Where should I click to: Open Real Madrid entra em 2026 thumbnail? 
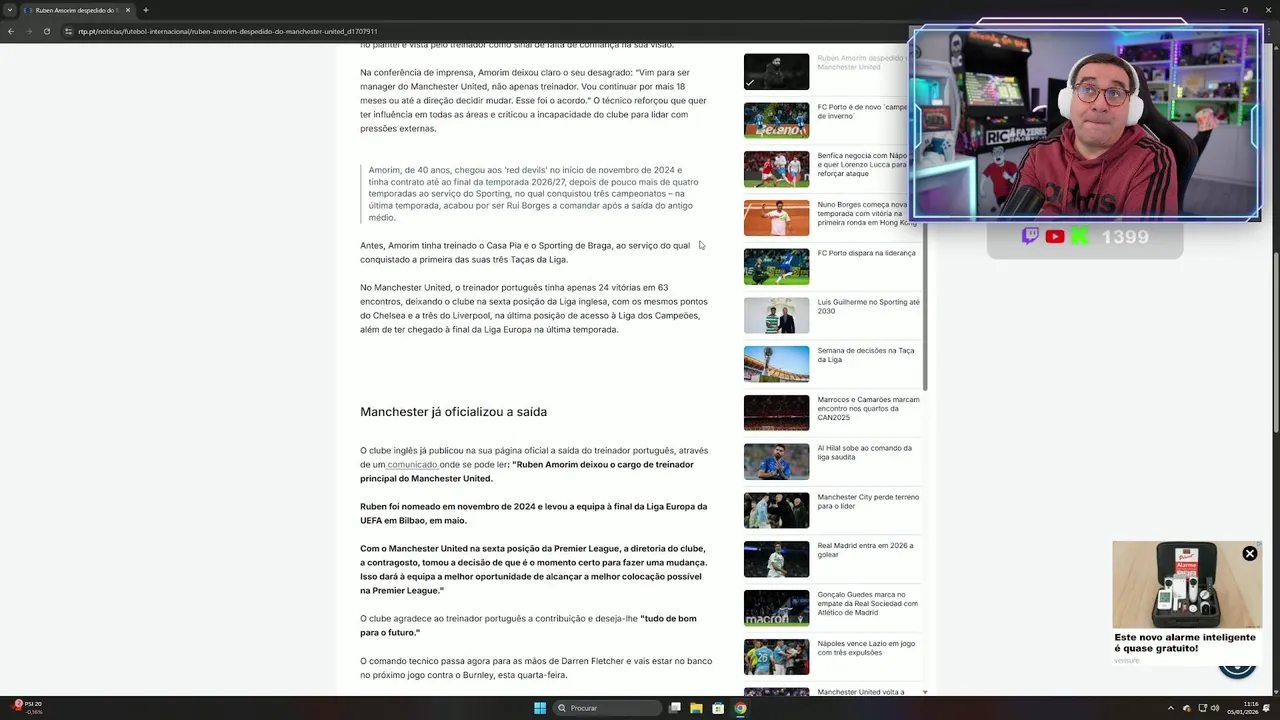click(x=776, y=560)
